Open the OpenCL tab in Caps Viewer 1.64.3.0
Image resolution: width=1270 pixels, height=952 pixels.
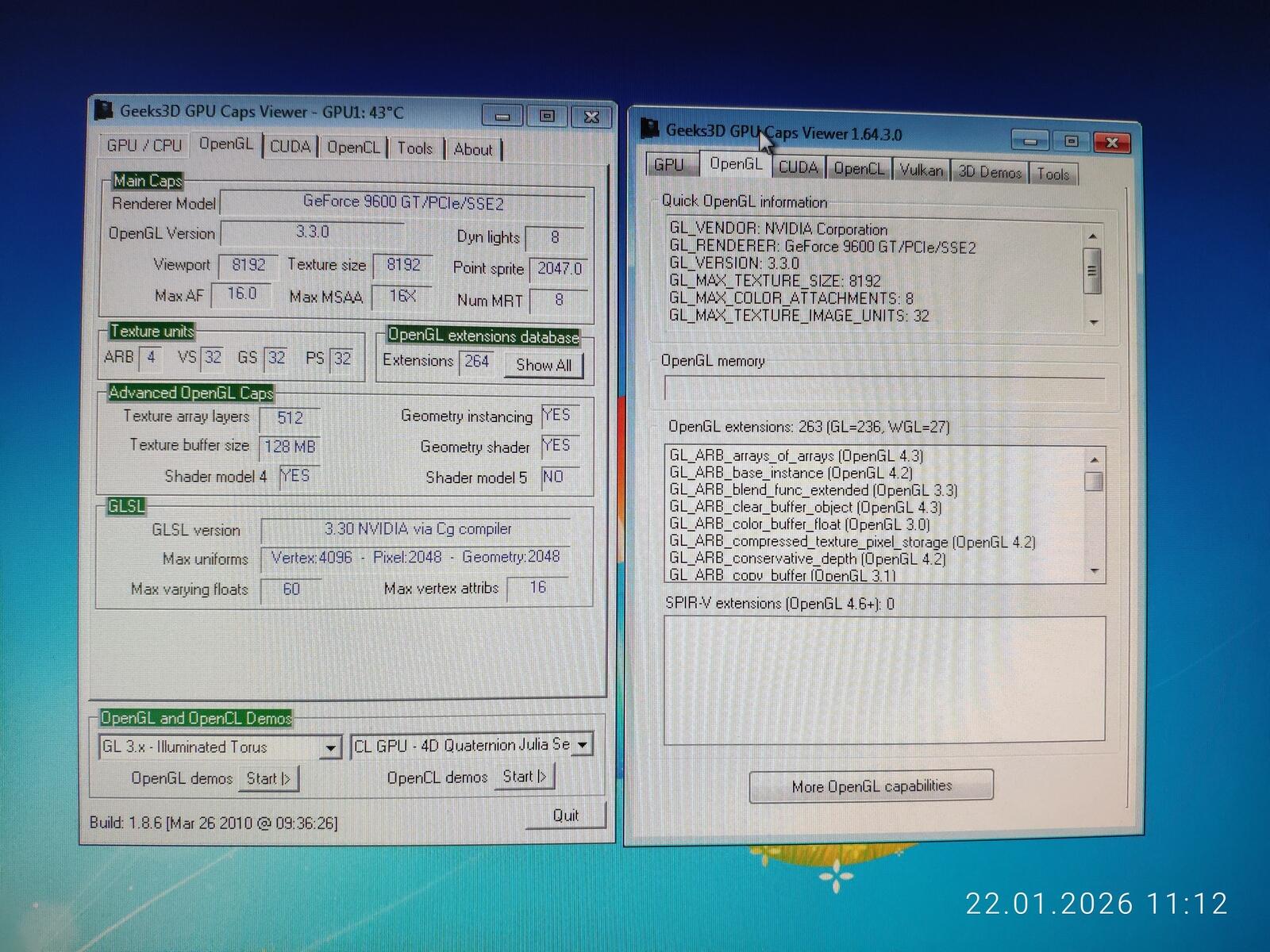(x=859, y=169)
